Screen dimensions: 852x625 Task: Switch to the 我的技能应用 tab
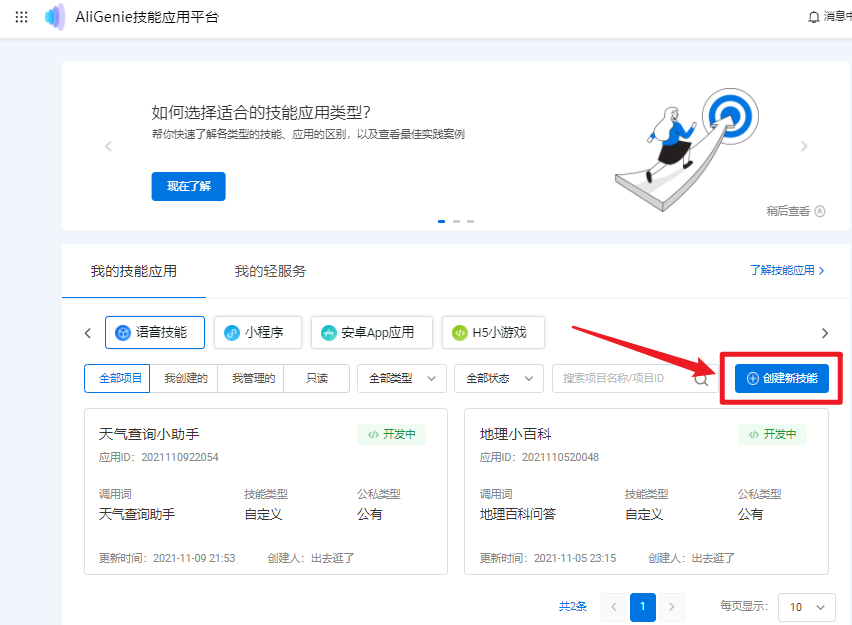click(134, 271)
